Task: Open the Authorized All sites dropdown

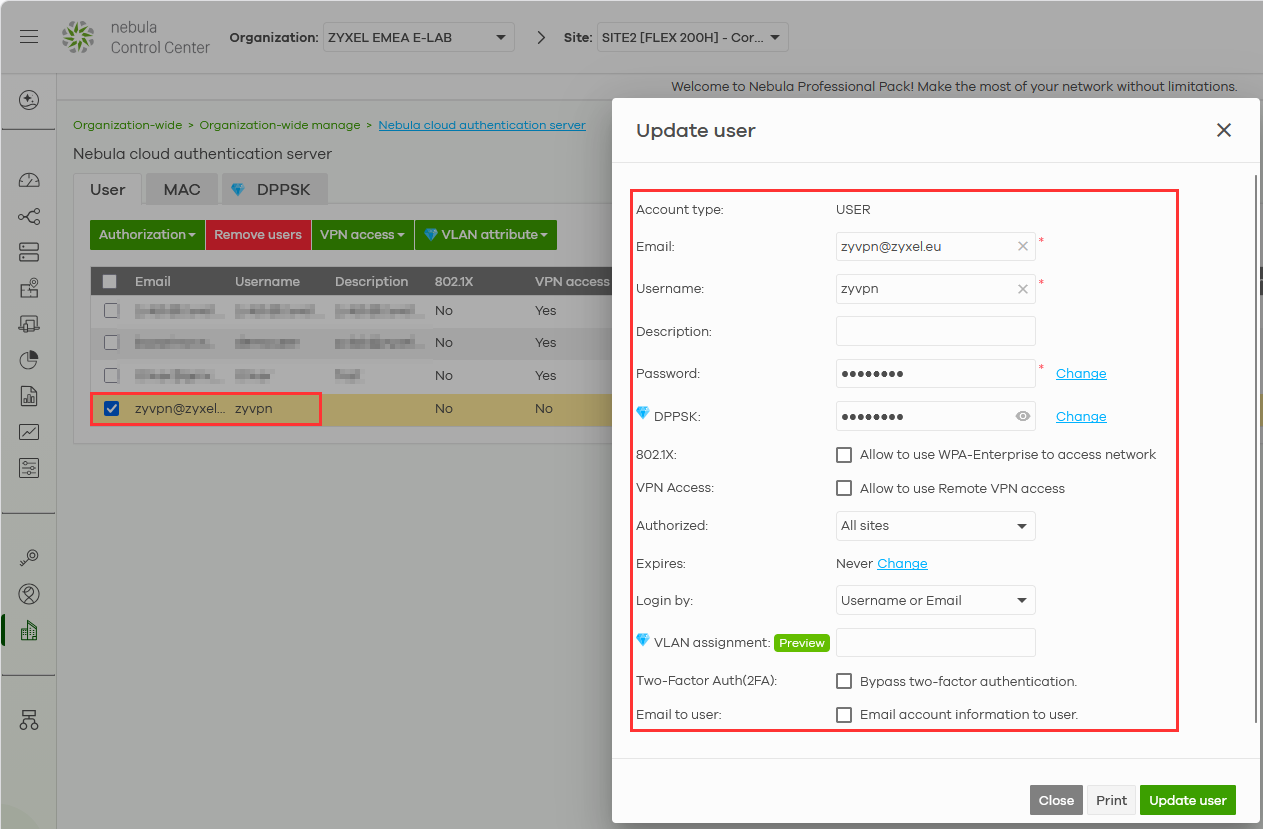Action: tap(935, 526)
